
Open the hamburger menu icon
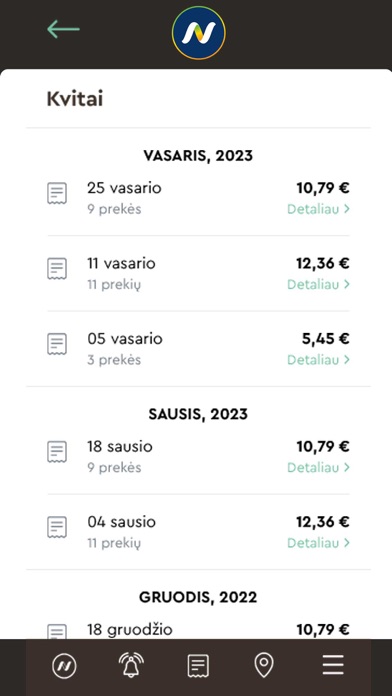coord(333,665)
